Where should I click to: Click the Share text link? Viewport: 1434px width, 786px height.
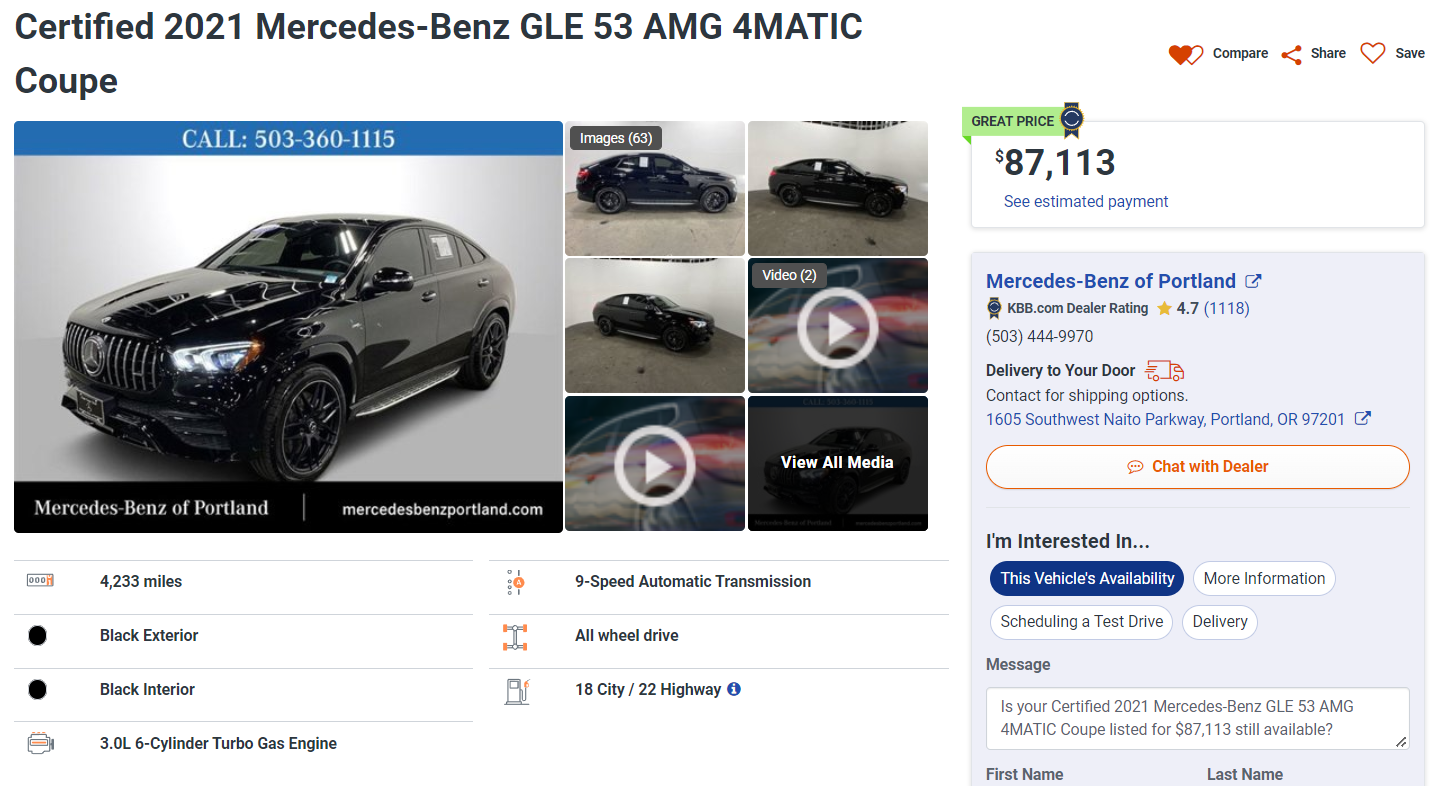[1328, 54]
